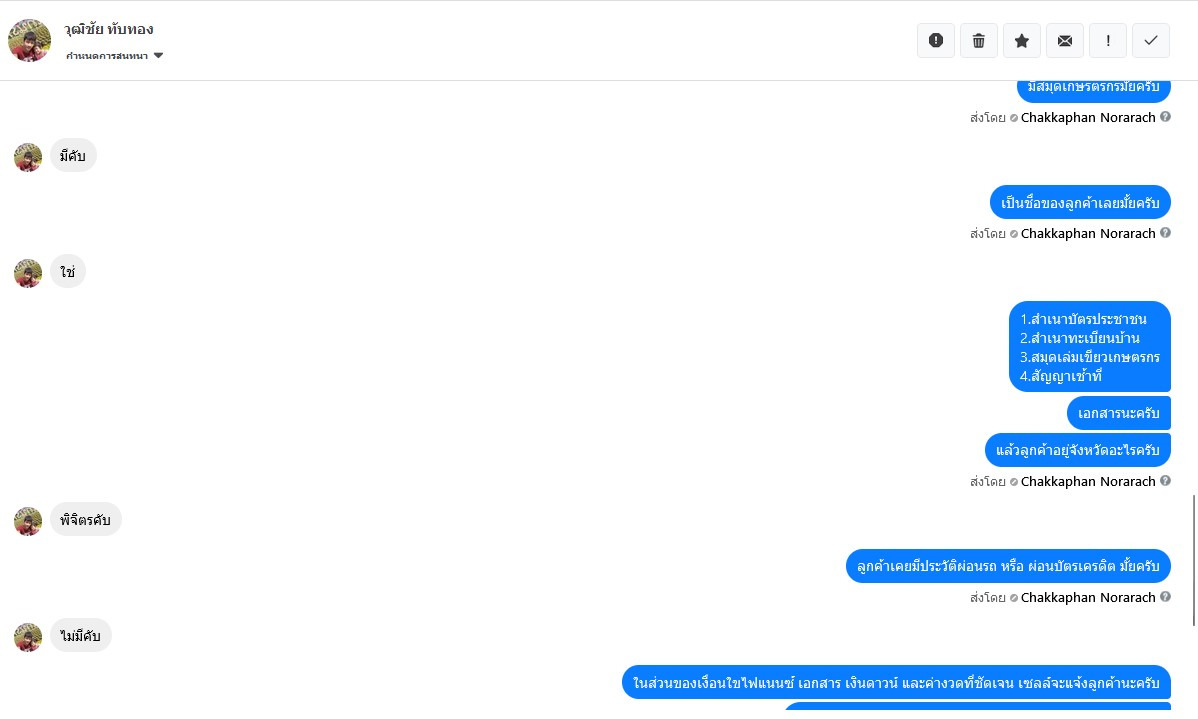Image resolution: width=1198 pixels, height=719 pixels.
Task: Open the กำหนดการสนทนา dropdown label
Action: click(x=107, y=56)
